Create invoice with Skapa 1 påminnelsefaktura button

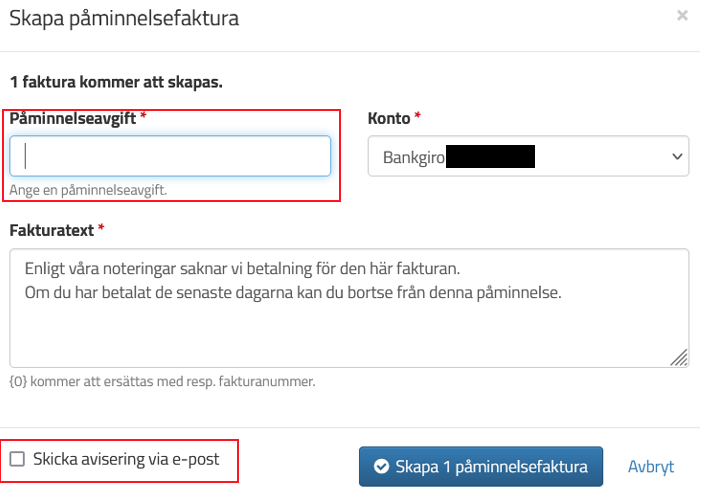(481, 467)
